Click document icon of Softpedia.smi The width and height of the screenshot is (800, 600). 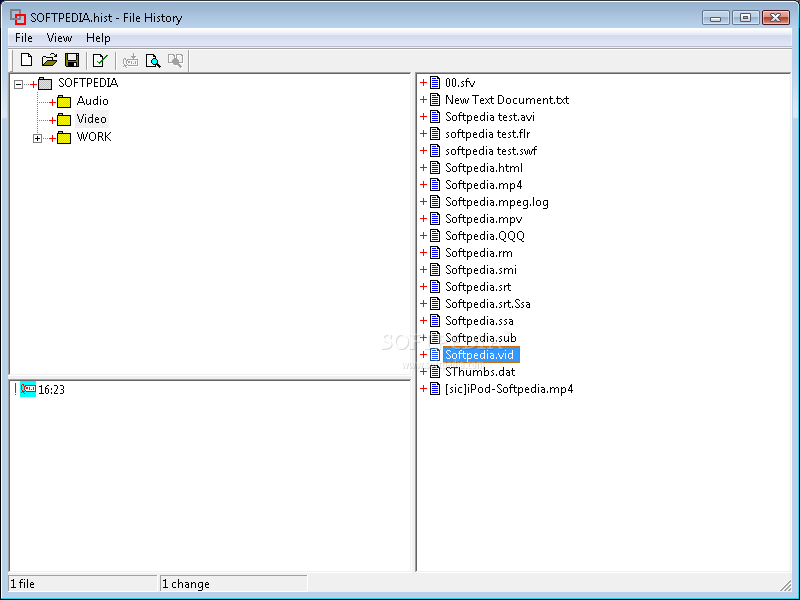(435, 270)
